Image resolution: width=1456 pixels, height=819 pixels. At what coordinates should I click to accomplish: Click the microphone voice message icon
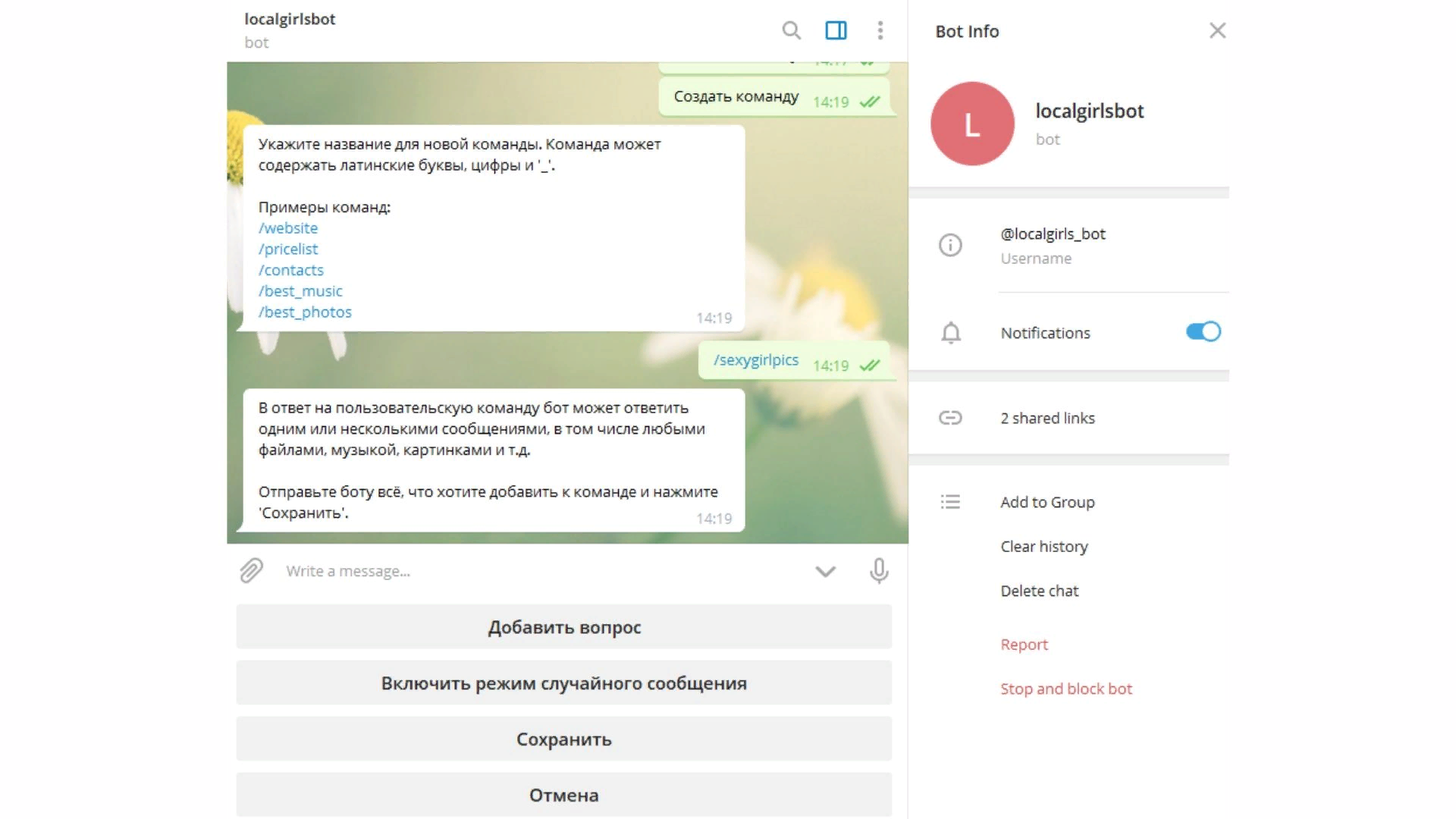click(879, 571)
